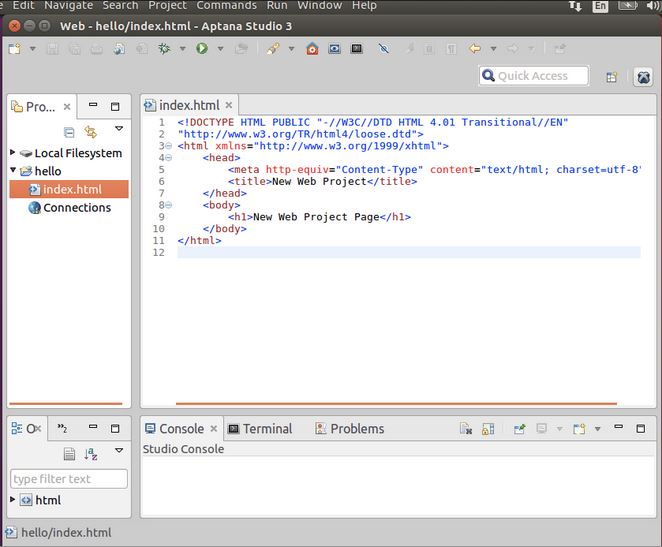Image resolution: width=662 pixels, height=547 pixels.
Task: Switch to the Terminal tab
Action: (x=260, y=429)
